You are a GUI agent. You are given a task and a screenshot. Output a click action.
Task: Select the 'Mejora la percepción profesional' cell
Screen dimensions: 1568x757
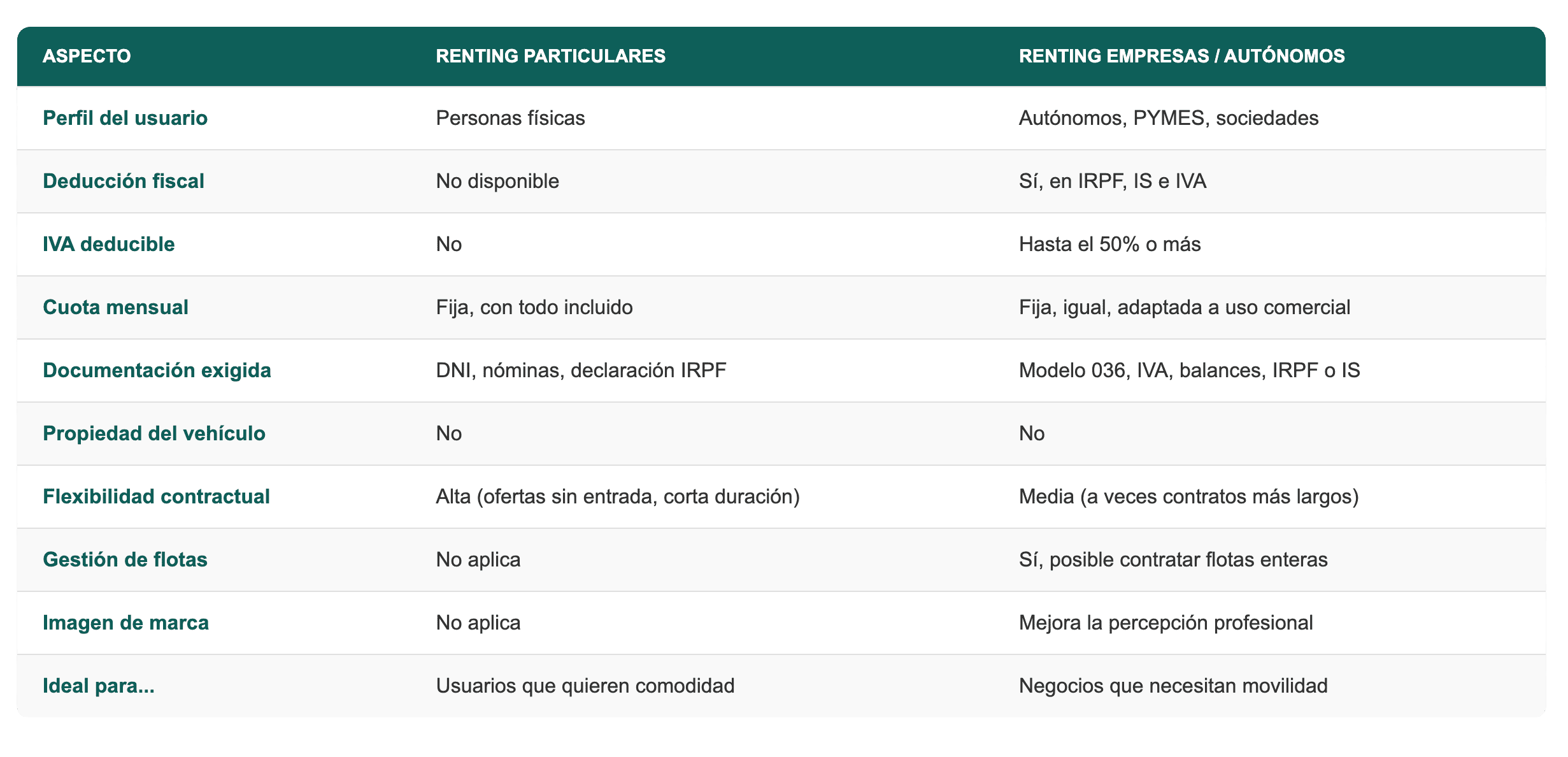(1165, 623)
